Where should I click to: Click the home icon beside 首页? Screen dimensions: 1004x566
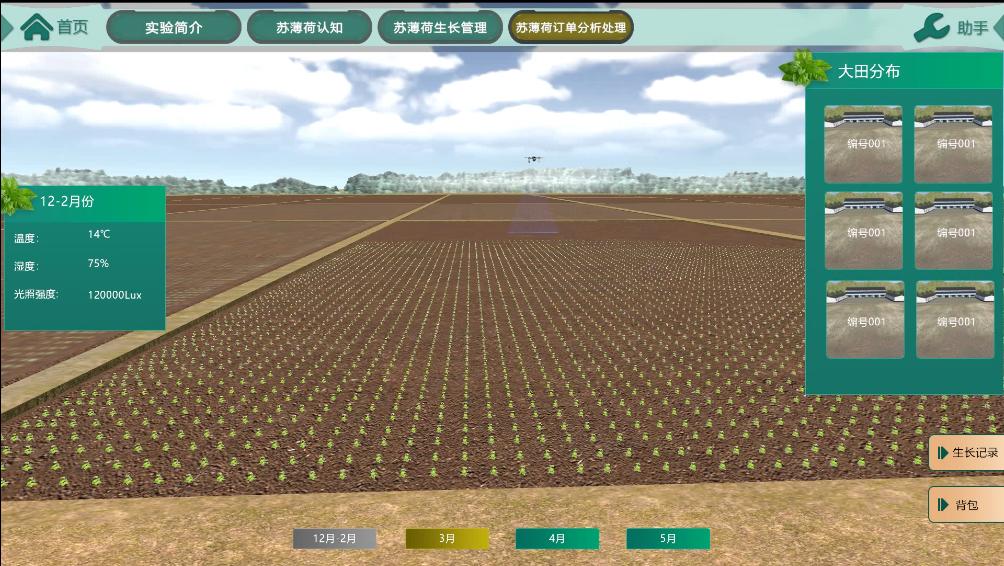click(36, 27)
